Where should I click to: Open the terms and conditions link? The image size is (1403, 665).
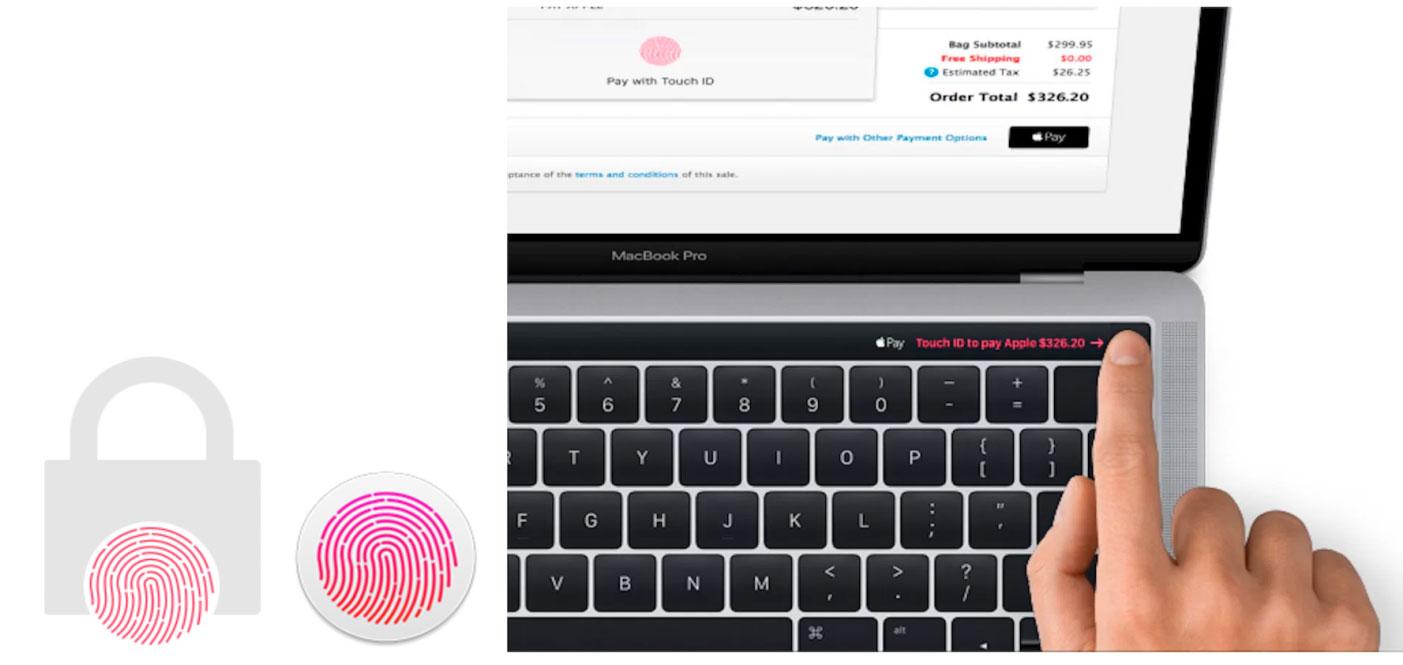(x=627, y=175)
